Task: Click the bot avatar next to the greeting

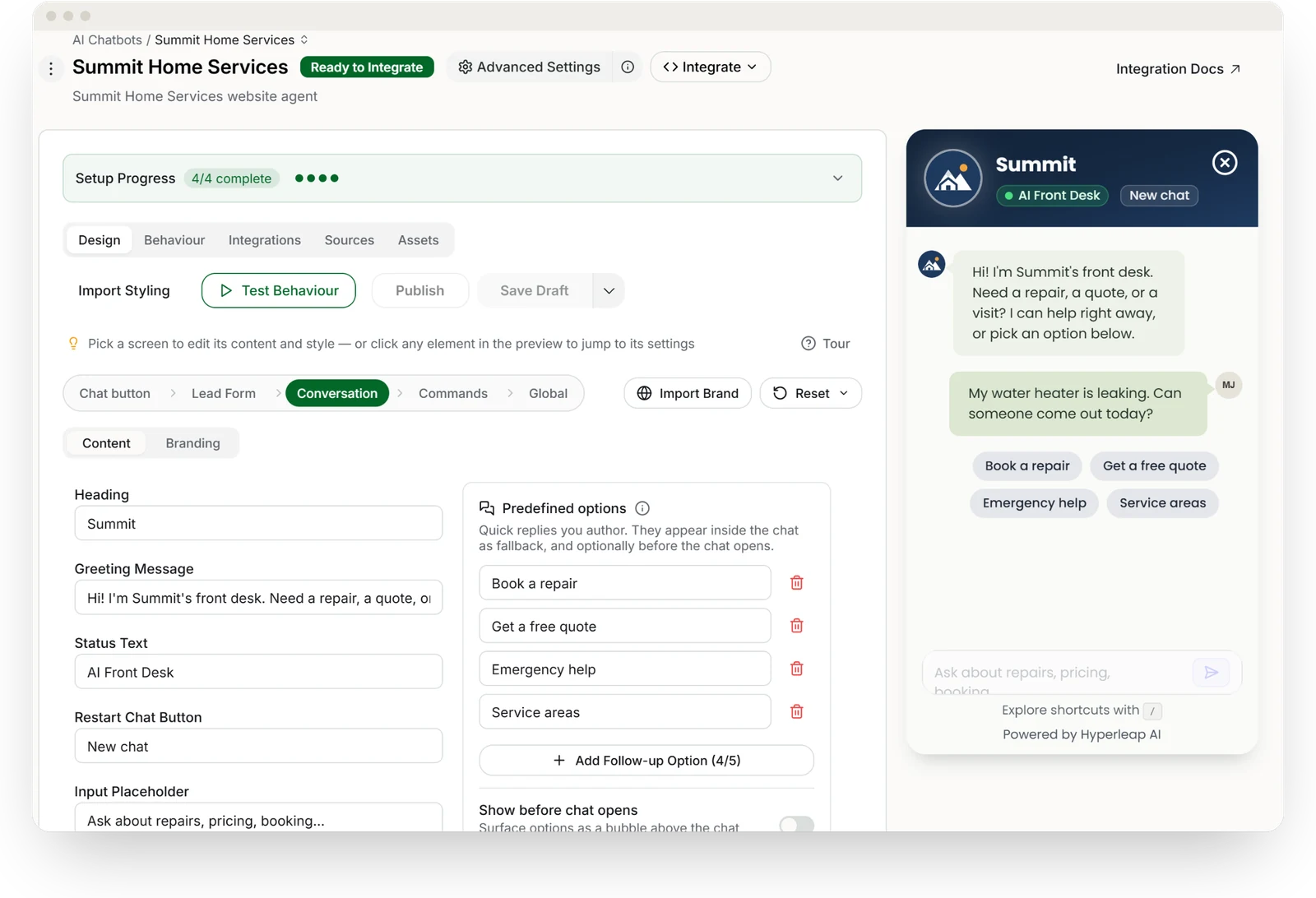Action: click(x=931, y=265)
